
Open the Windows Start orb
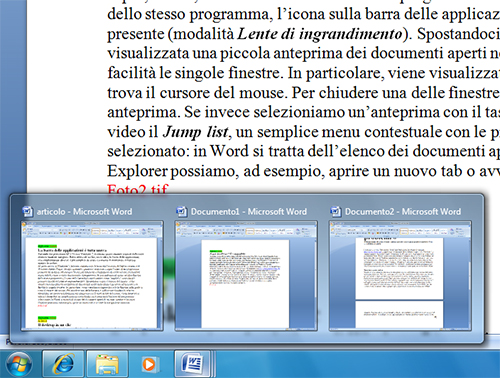coord(19,364)
